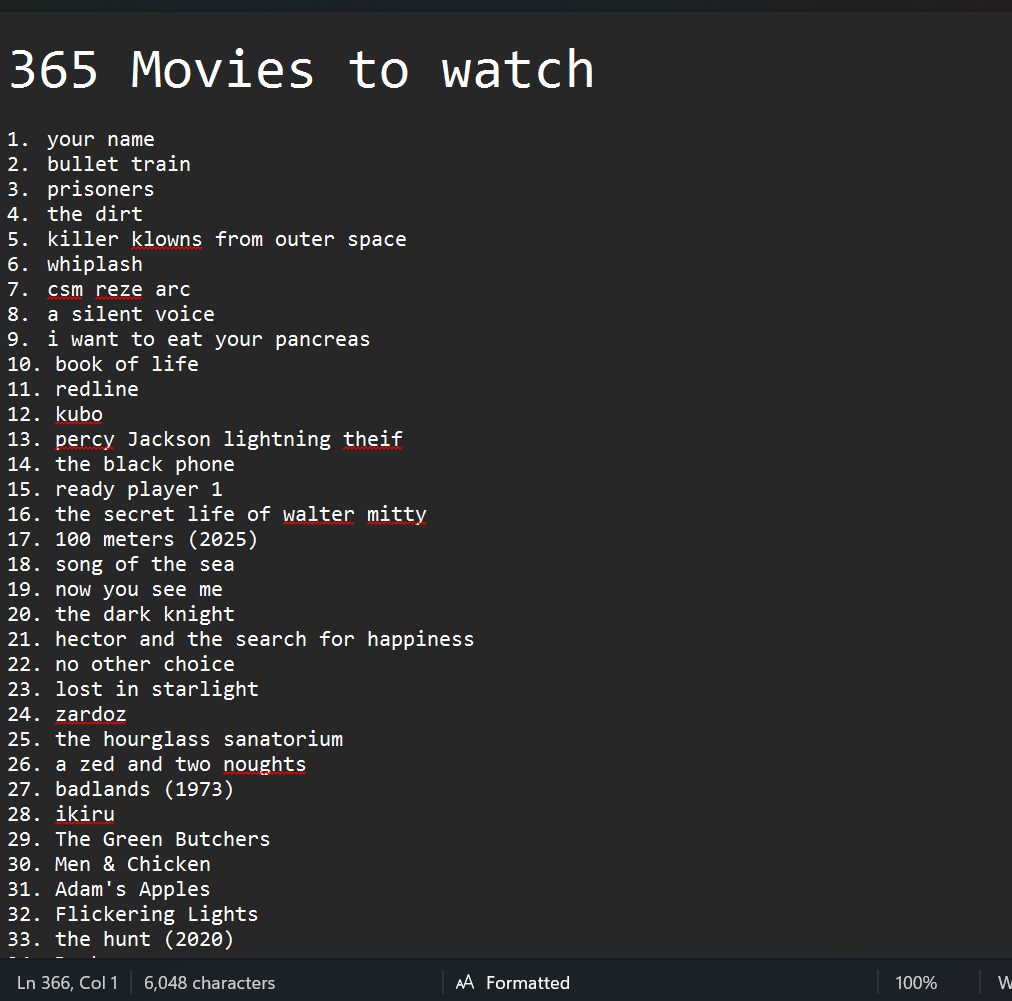The width and height of the screenshot is (1012, 1001).
Task: Click "100 meters (2025)" line
Action: point(156,540)
